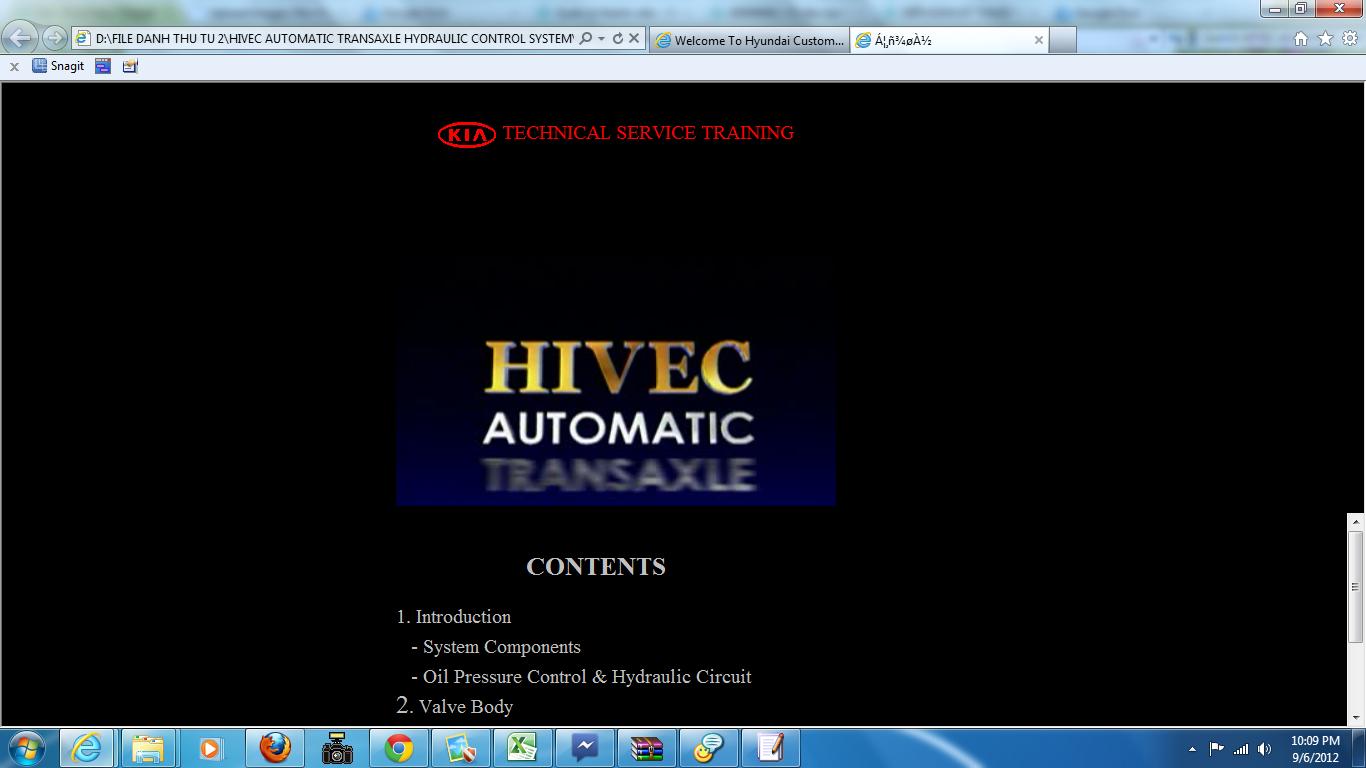1366x768 pixels.
Task: Open Firefox from the taskbar
Action: 274,748
